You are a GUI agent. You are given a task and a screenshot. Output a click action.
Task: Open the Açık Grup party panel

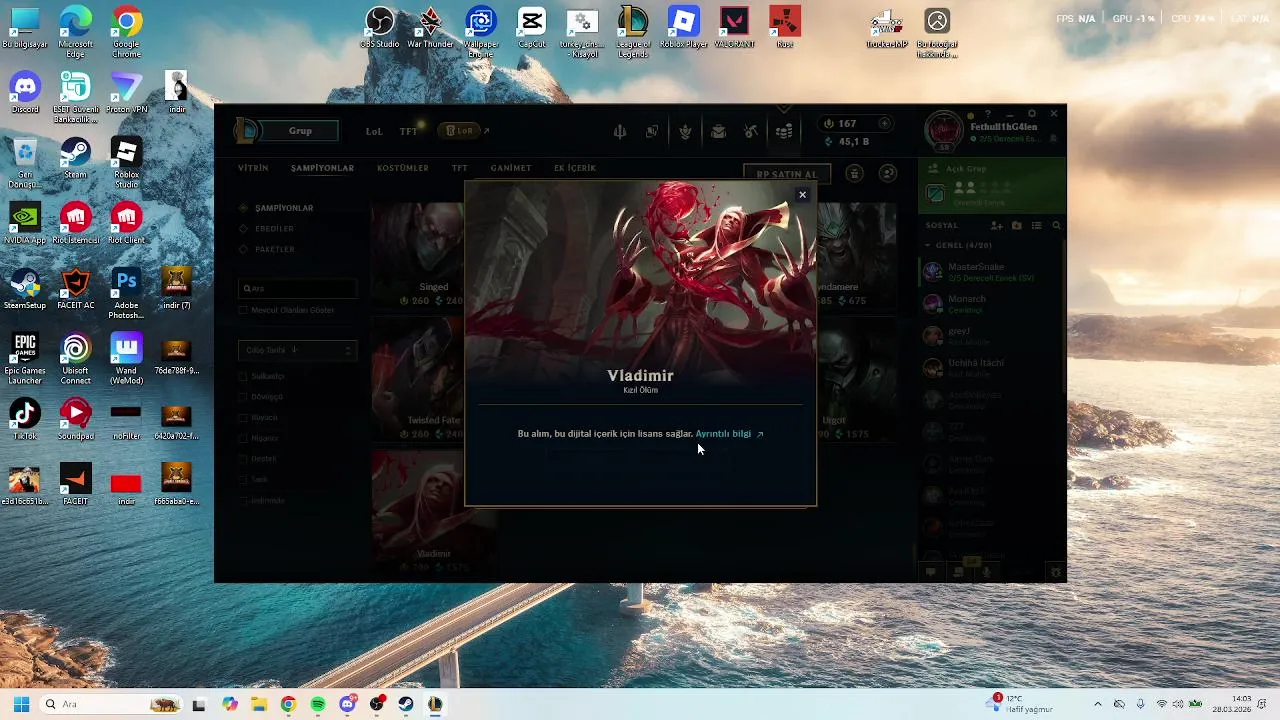tap(992, 186)
